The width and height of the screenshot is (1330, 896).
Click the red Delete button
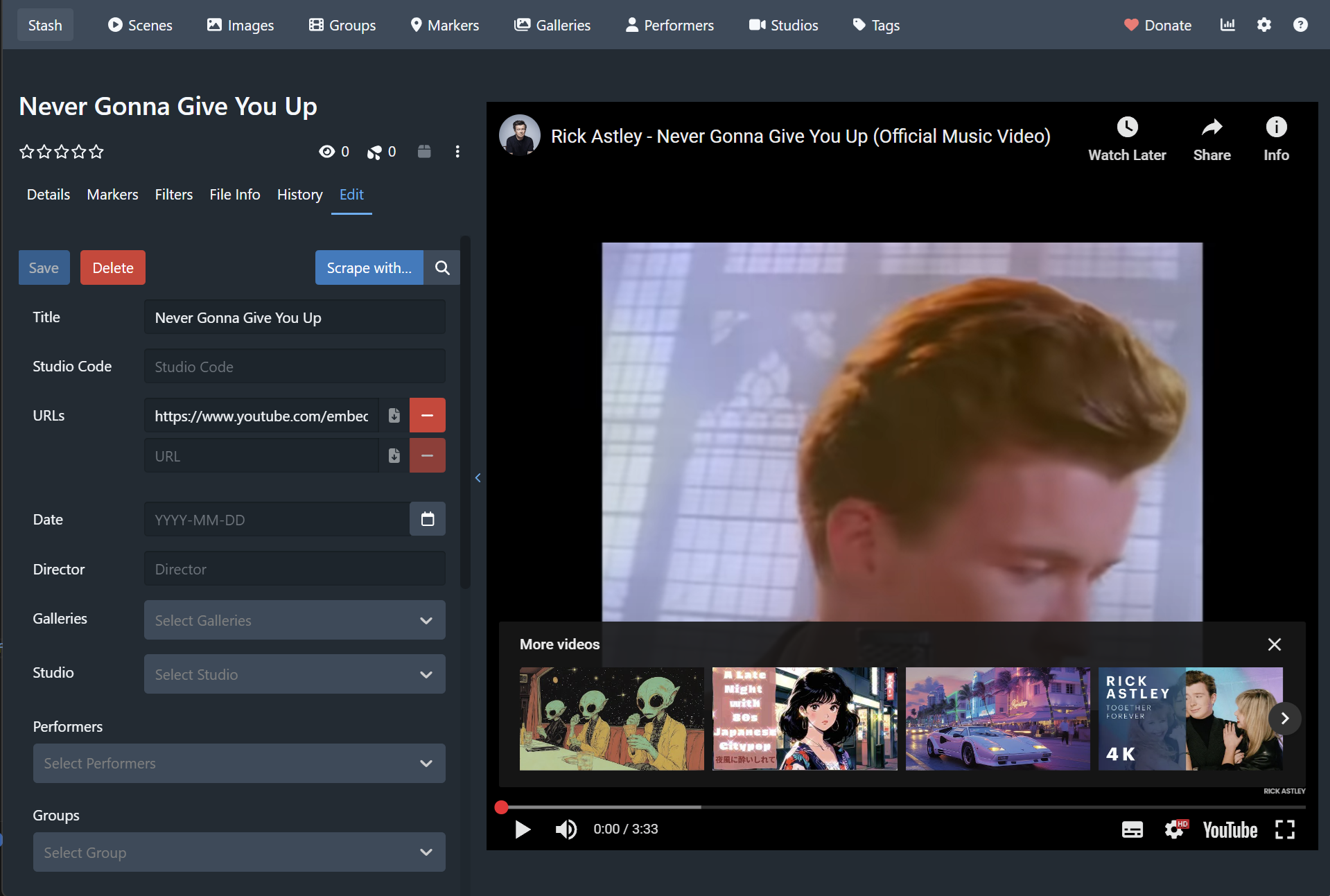(x=113, y=267)
